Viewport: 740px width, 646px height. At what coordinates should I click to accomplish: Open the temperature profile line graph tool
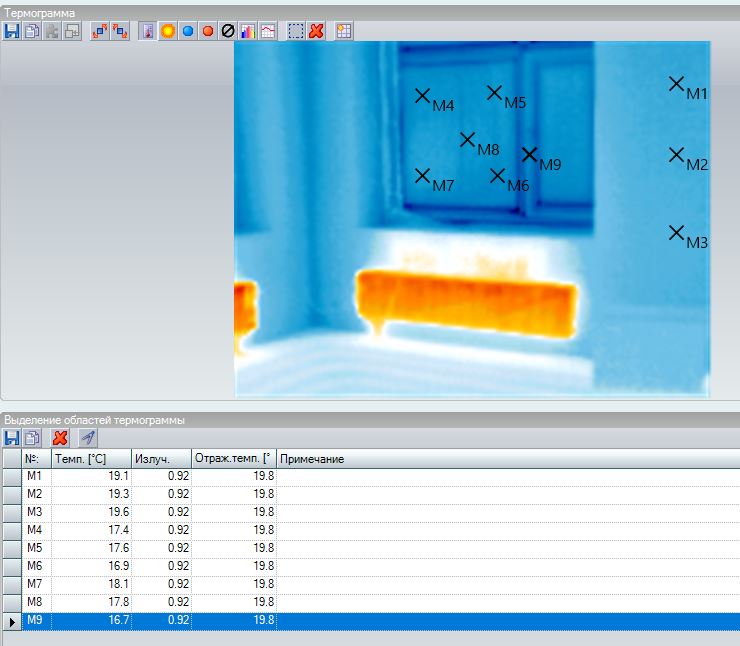click(268, 31)
